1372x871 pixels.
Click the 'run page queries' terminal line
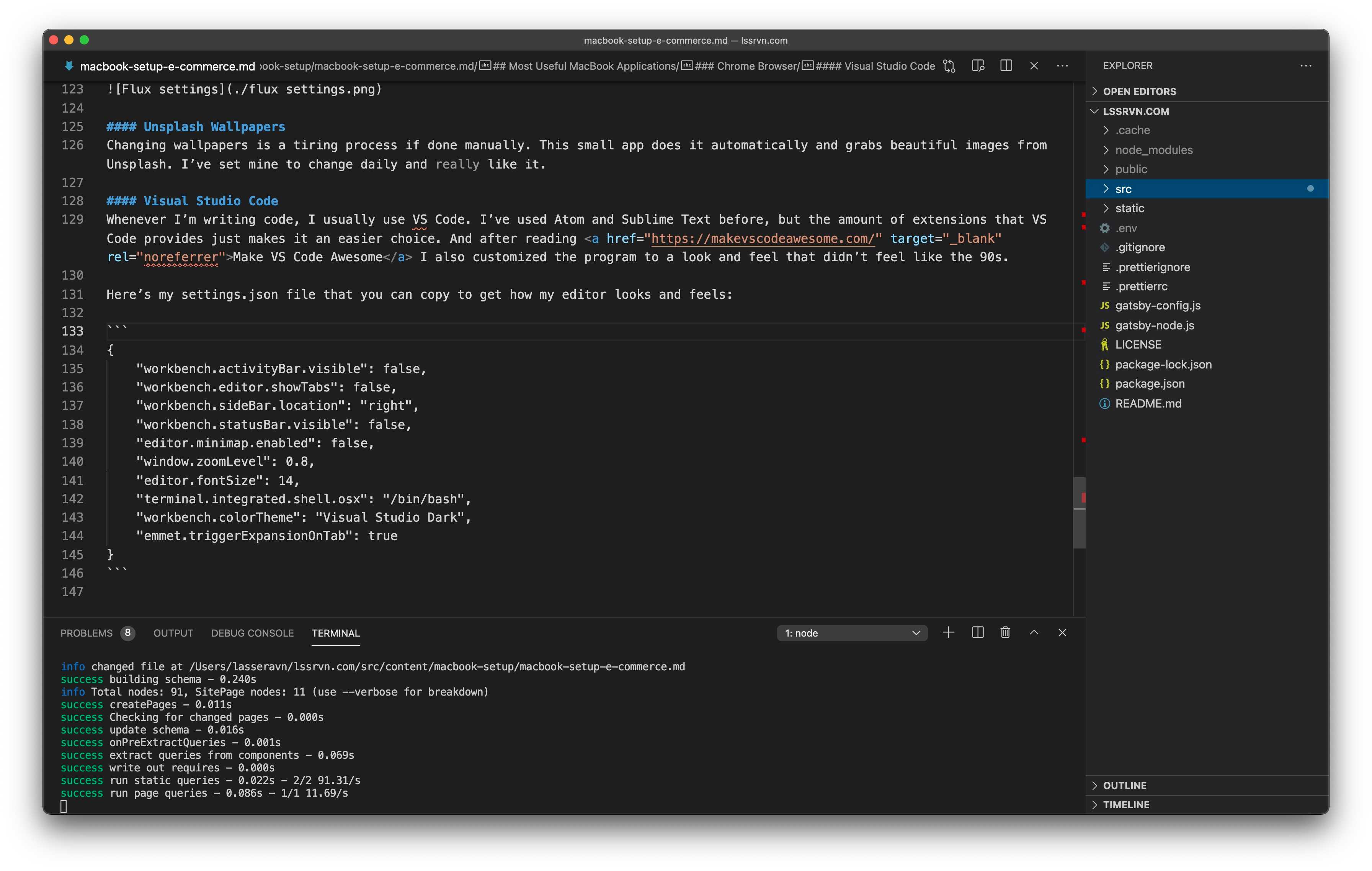tap(204, 793)
